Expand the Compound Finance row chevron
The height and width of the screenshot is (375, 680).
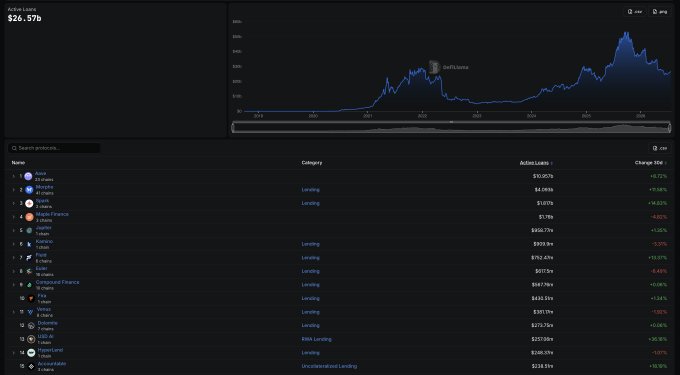pos(13,285)
